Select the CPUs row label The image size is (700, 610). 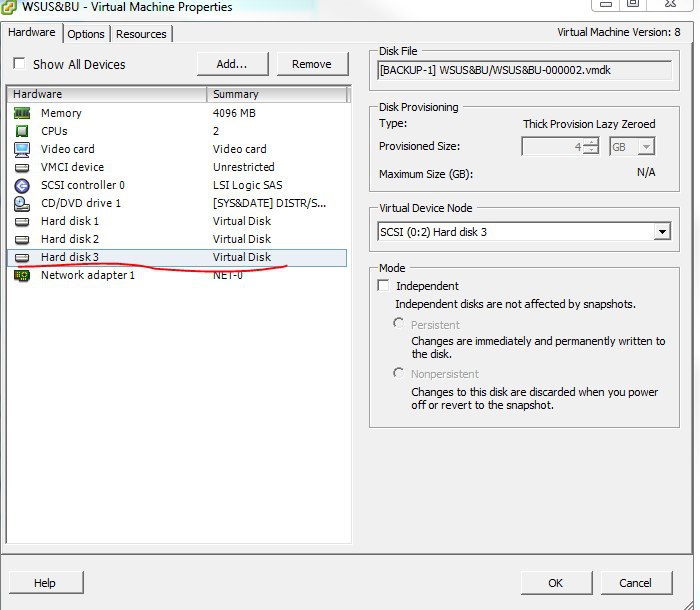pos(54,131)
